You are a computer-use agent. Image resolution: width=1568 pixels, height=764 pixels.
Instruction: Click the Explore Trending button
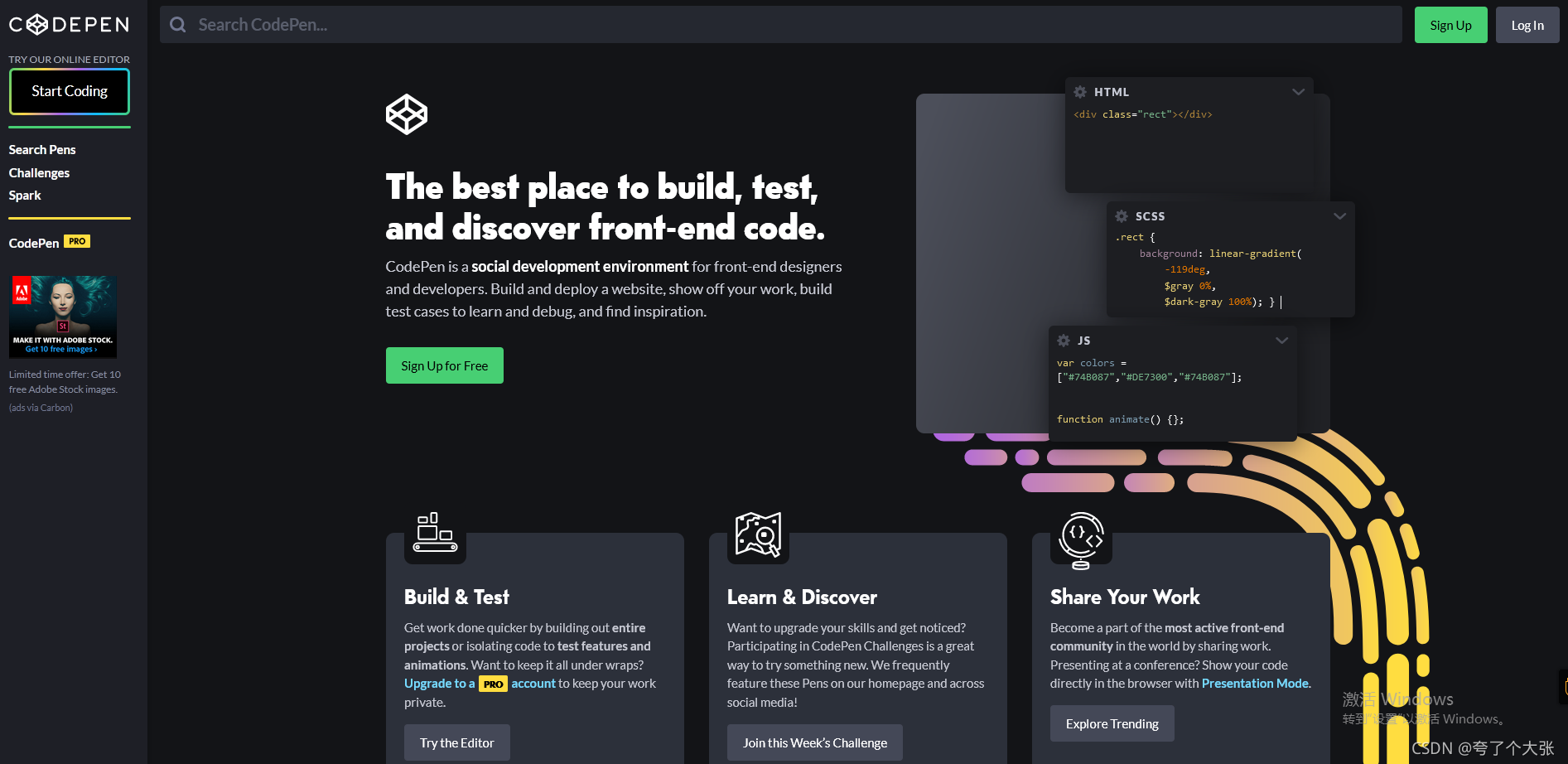(1112, 723)
